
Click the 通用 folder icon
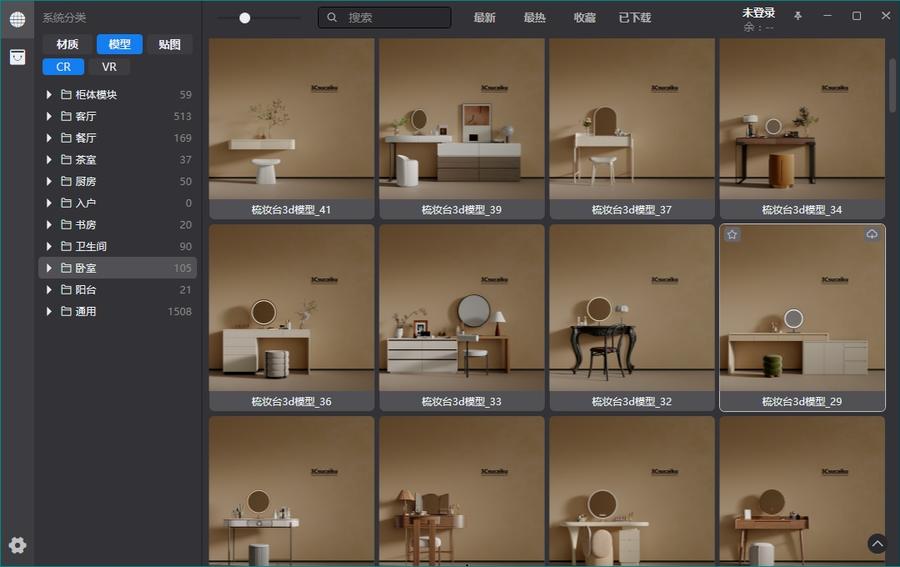click(66, 312)
